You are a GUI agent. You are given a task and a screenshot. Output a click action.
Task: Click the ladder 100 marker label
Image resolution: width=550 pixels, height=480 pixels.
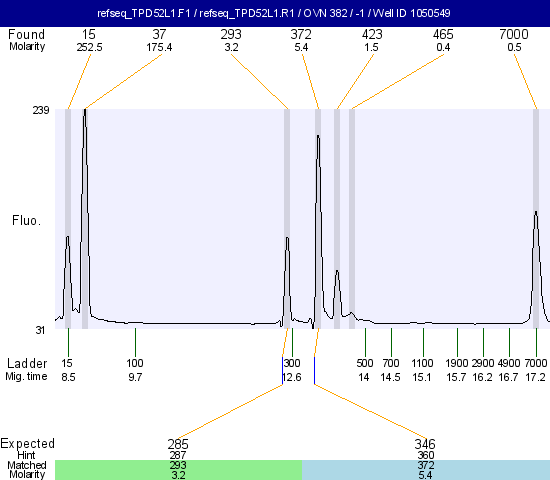(x=135, y=363)
